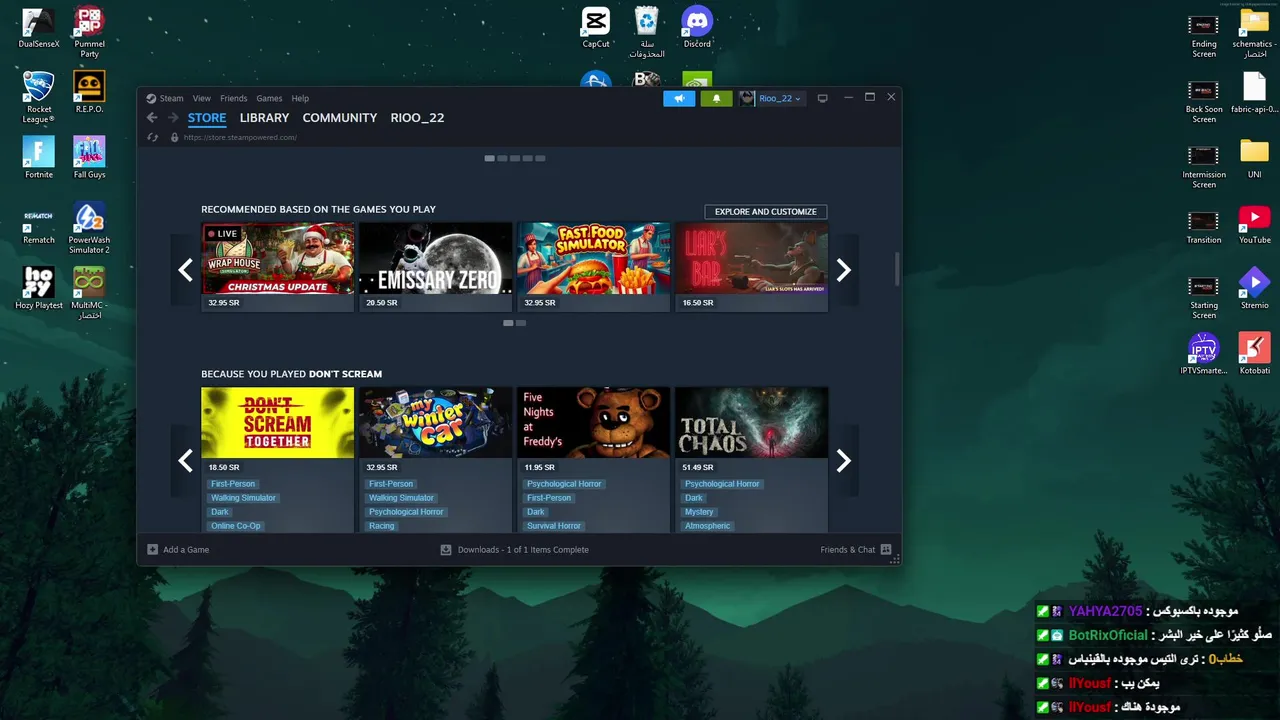The image size is (1280, 720).
Task: Open the Games menu
Action: pyautogui.click(x=269, y=98)
